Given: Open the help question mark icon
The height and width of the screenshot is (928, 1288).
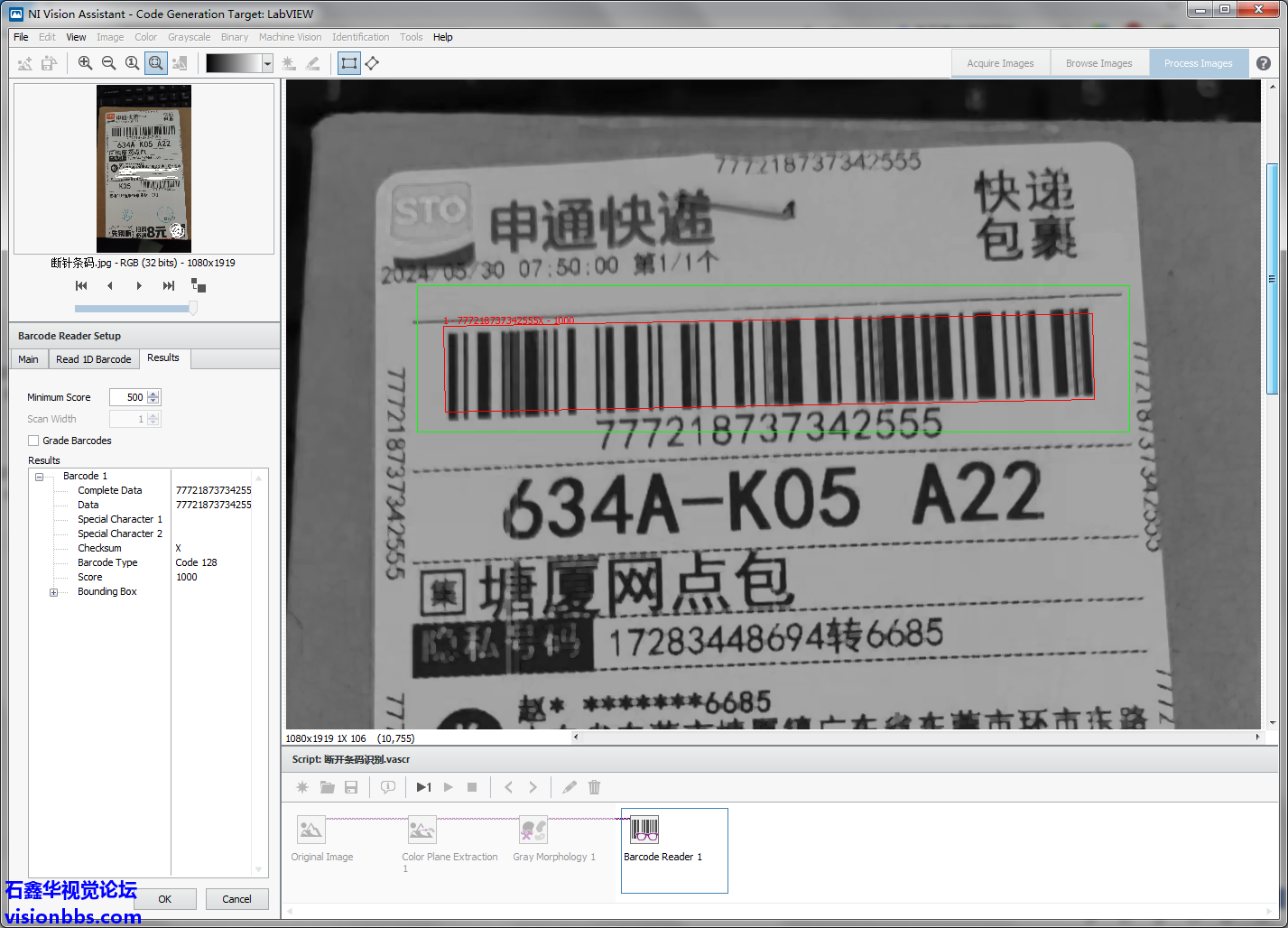Looking at the screenshot, I should point(1264,63).
